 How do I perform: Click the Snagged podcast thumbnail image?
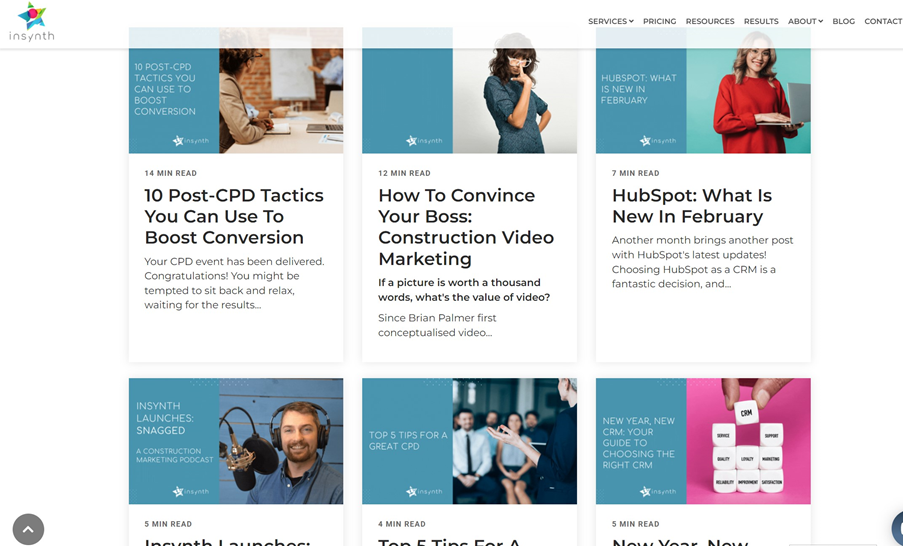pos(236,441)
